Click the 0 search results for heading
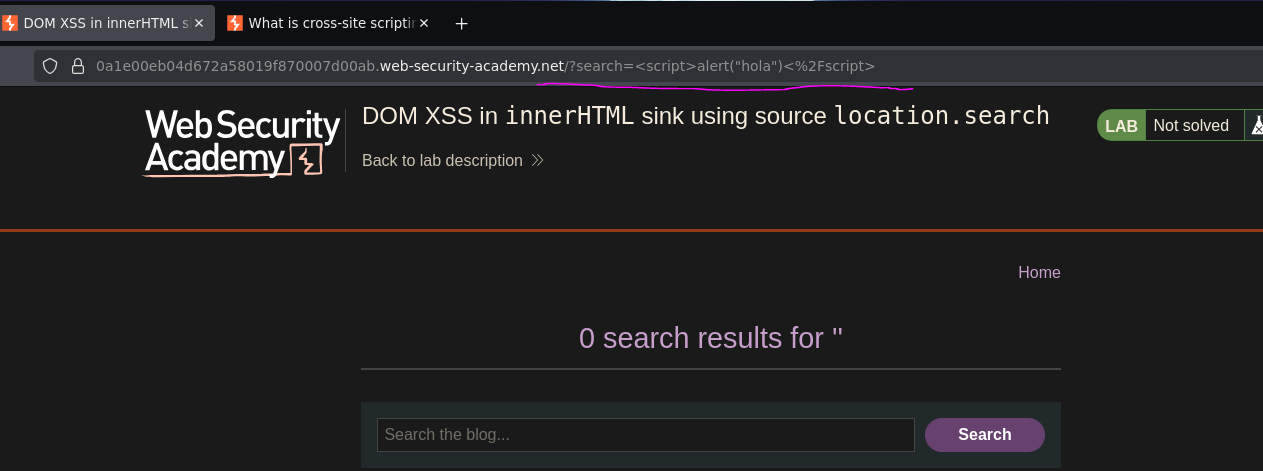Screen dimensions: 1263x471 [711, 338]
